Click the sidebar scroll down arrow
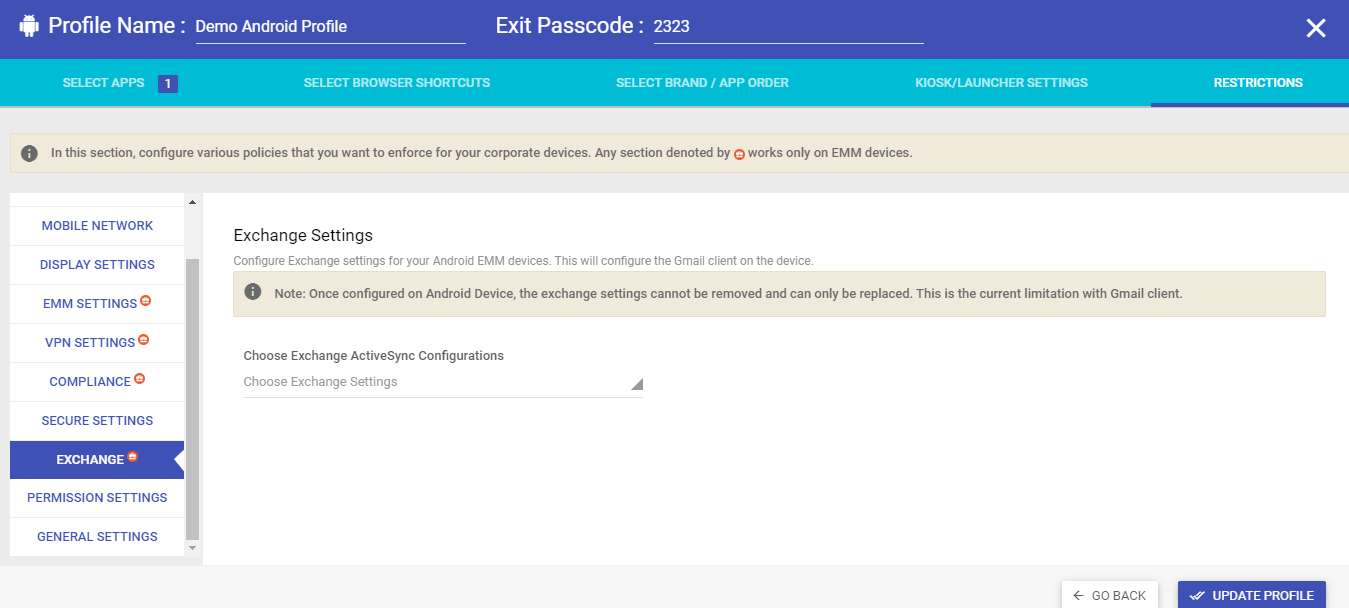This screenshot has height=608, width=1349. click(193, 548)
